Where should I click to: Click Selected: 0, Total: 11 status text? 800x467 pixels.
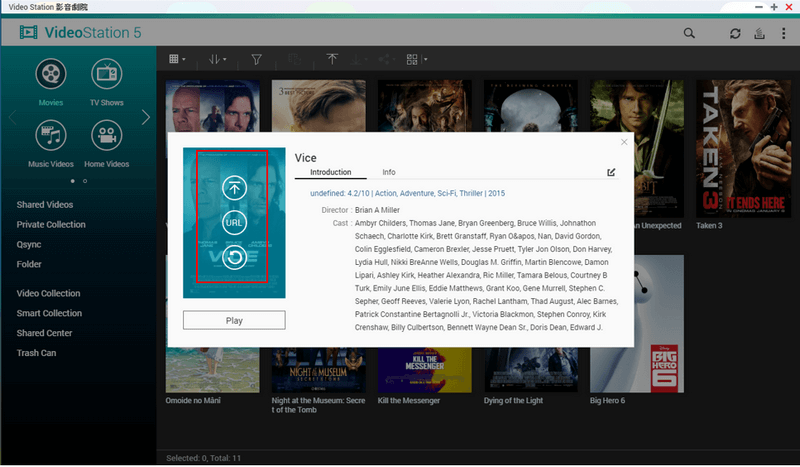(204, 458)
